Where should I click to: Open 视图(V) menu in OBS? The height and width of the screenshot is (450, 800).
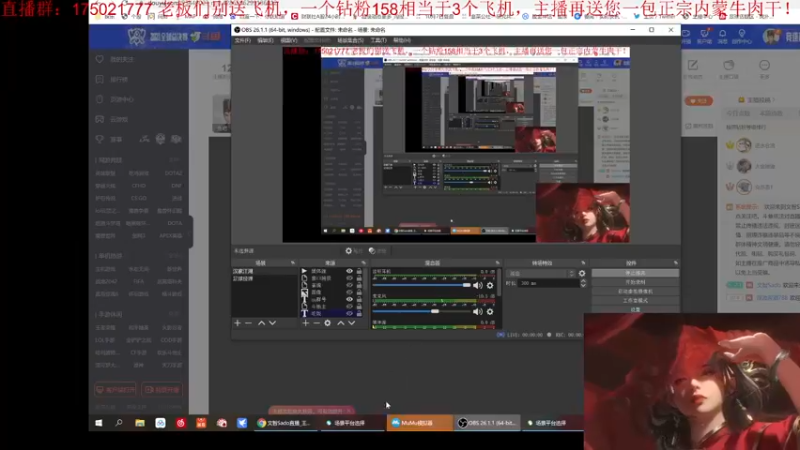288,40
